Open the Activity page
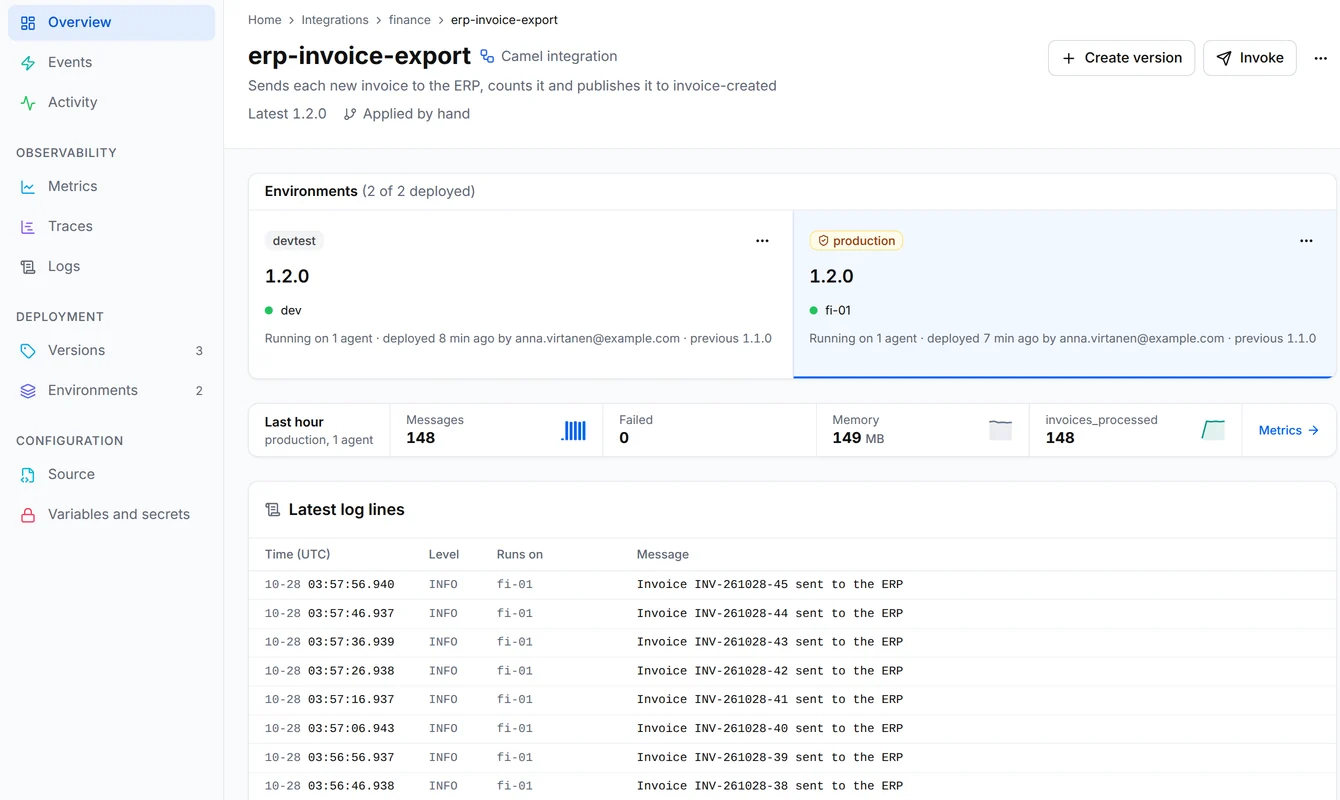Screen dimensions: 1340x800 [111, 102]
